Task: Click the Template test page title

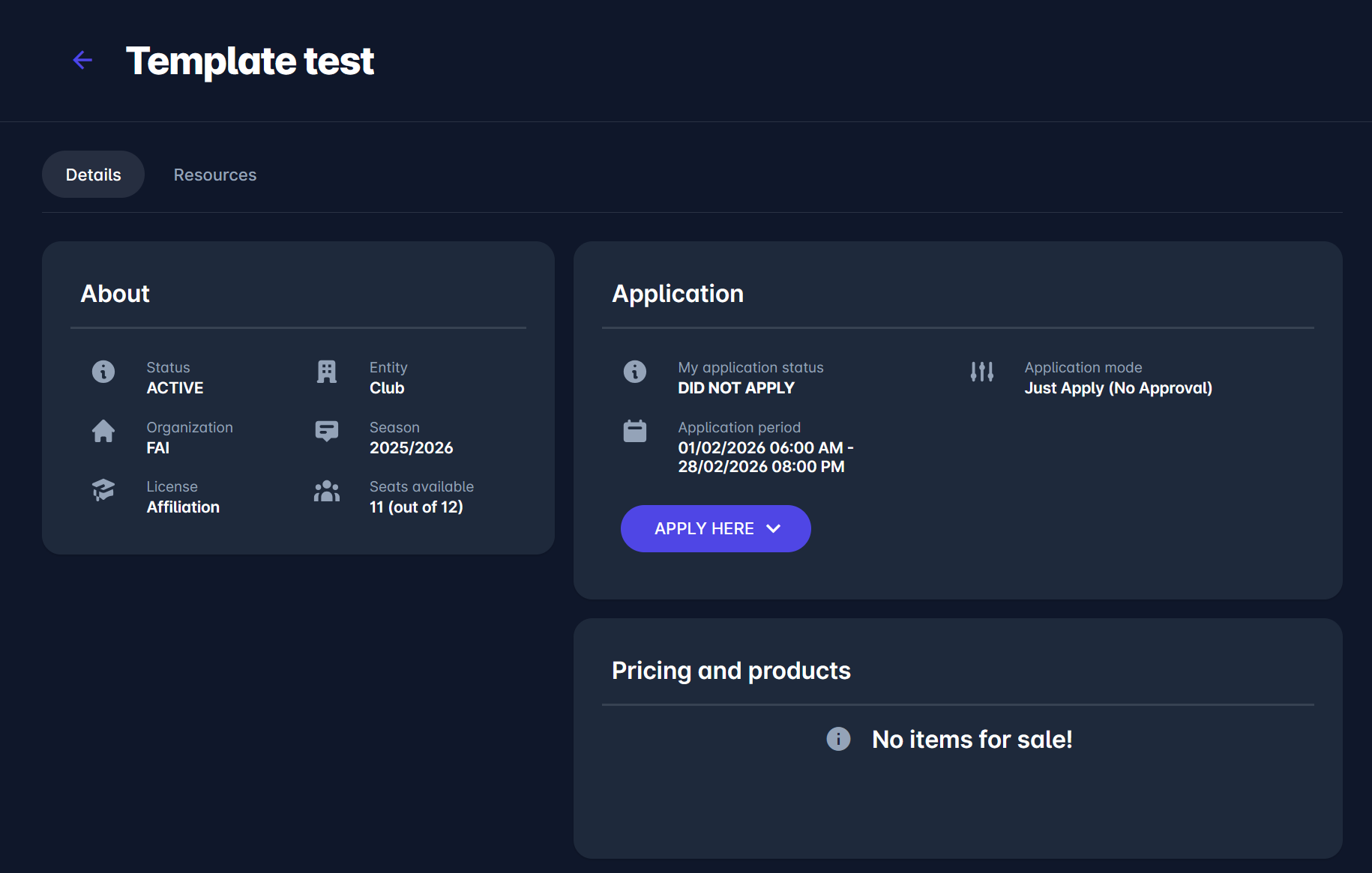Action: tap(250, 61)
